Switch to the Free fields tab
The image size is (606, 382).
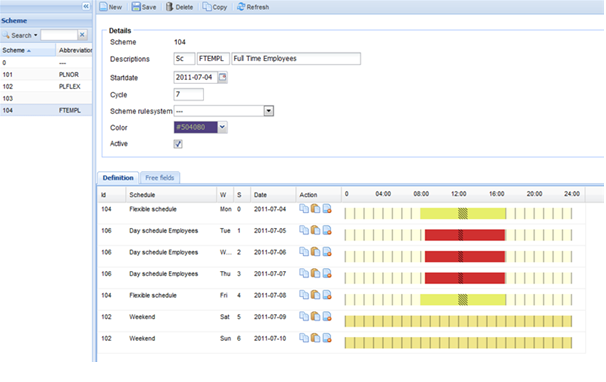click(160, 178)
